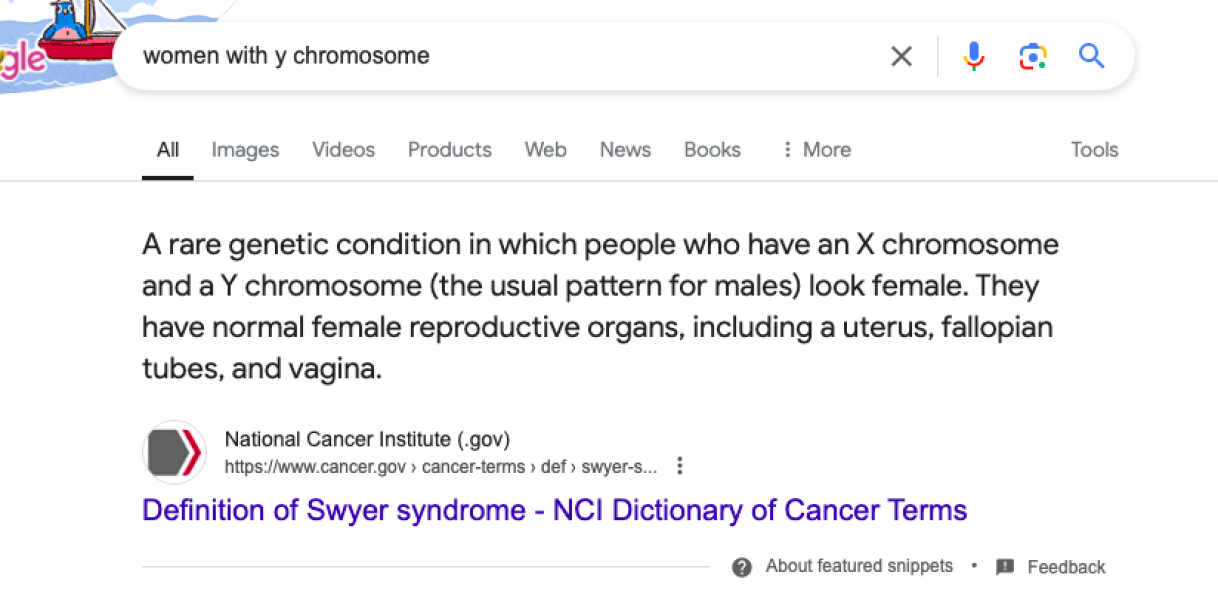
Task: Clear the search query with the X
Action: click(900, 56)
